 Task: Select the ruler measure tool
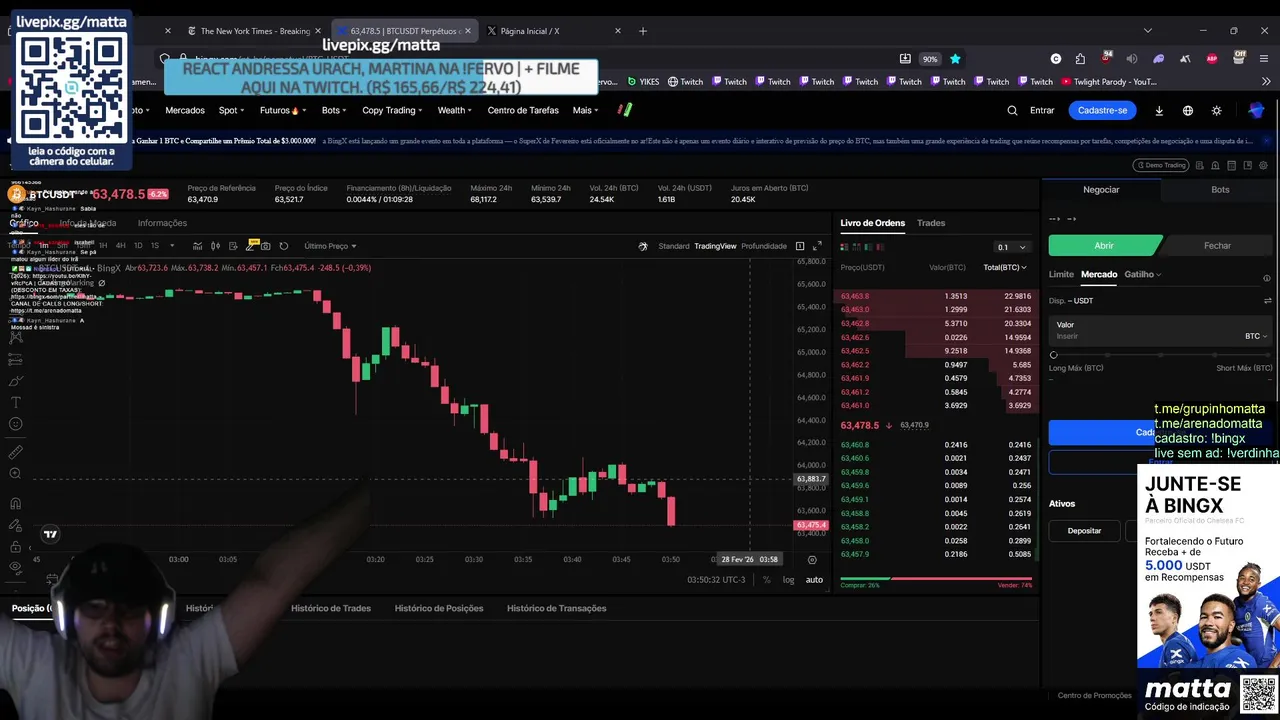click(x=16, y=452)
